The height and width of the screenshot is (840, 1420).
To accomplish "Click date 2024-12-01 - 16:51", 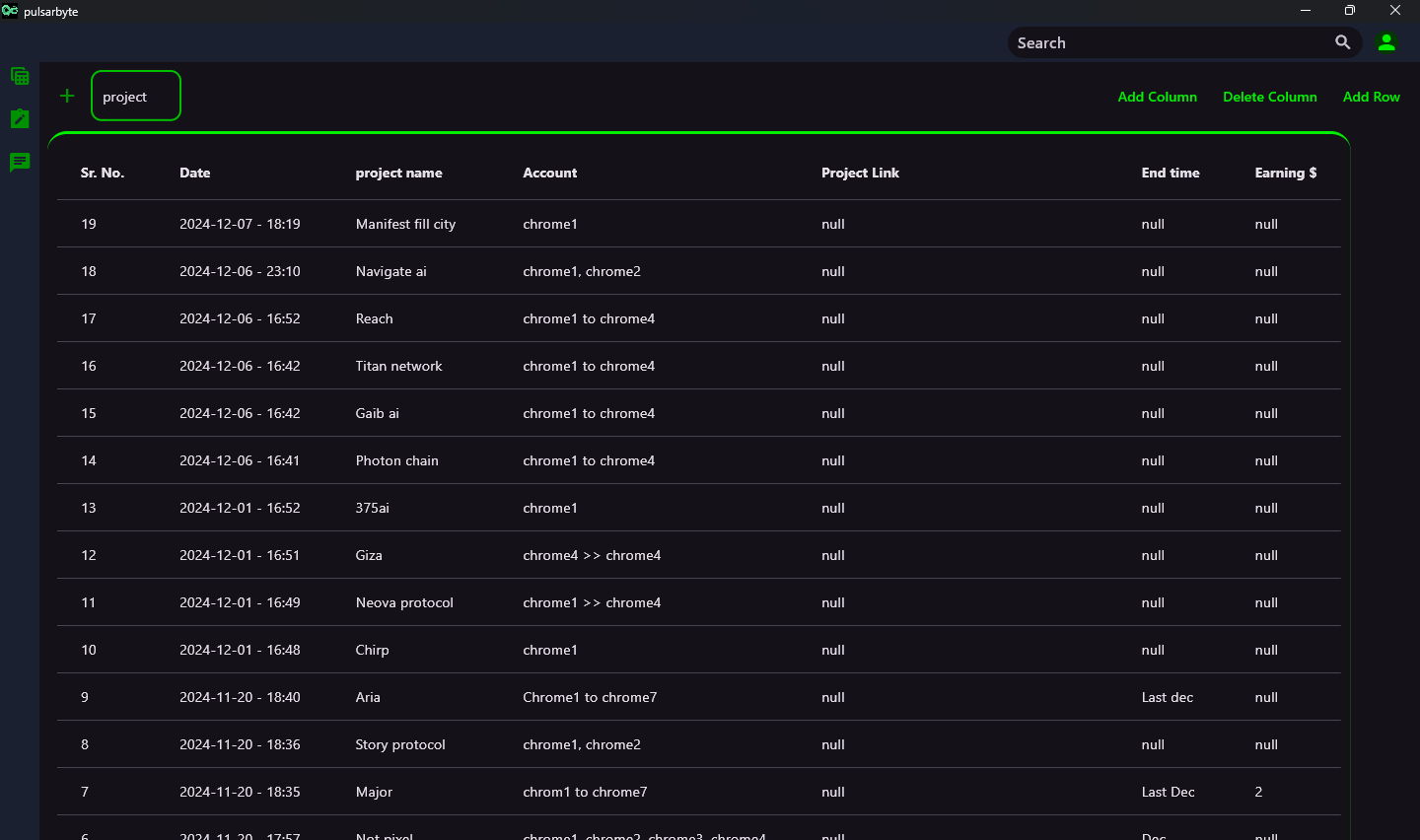I will click(x=240, y=555).
